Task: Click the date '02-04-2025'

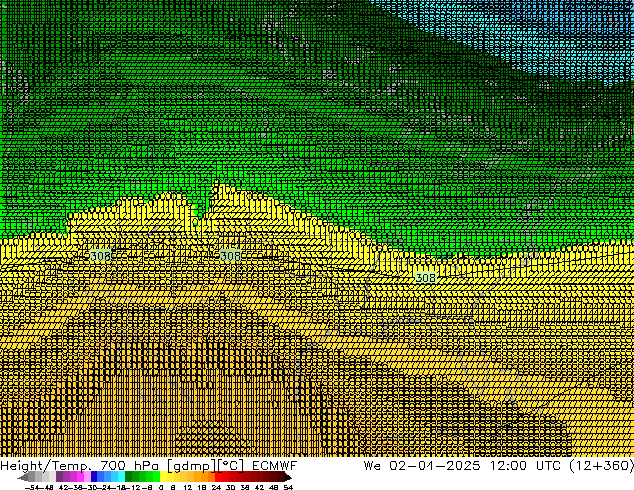Action: click(435, 466)
